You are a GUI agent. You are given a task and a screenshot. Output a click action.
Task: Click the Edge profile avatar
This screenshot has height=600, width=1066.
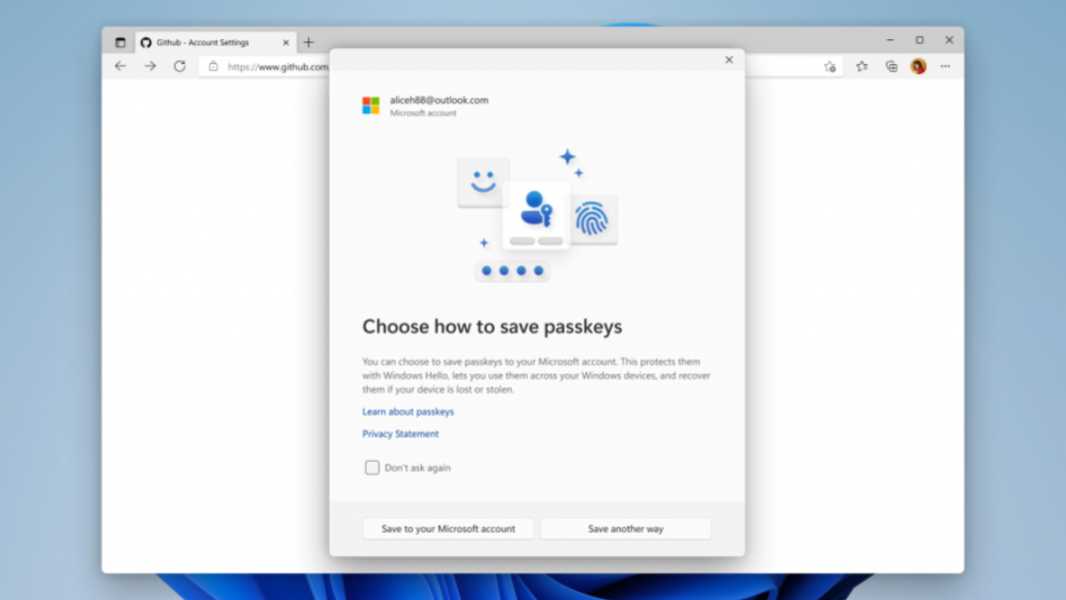pos(918,66)
